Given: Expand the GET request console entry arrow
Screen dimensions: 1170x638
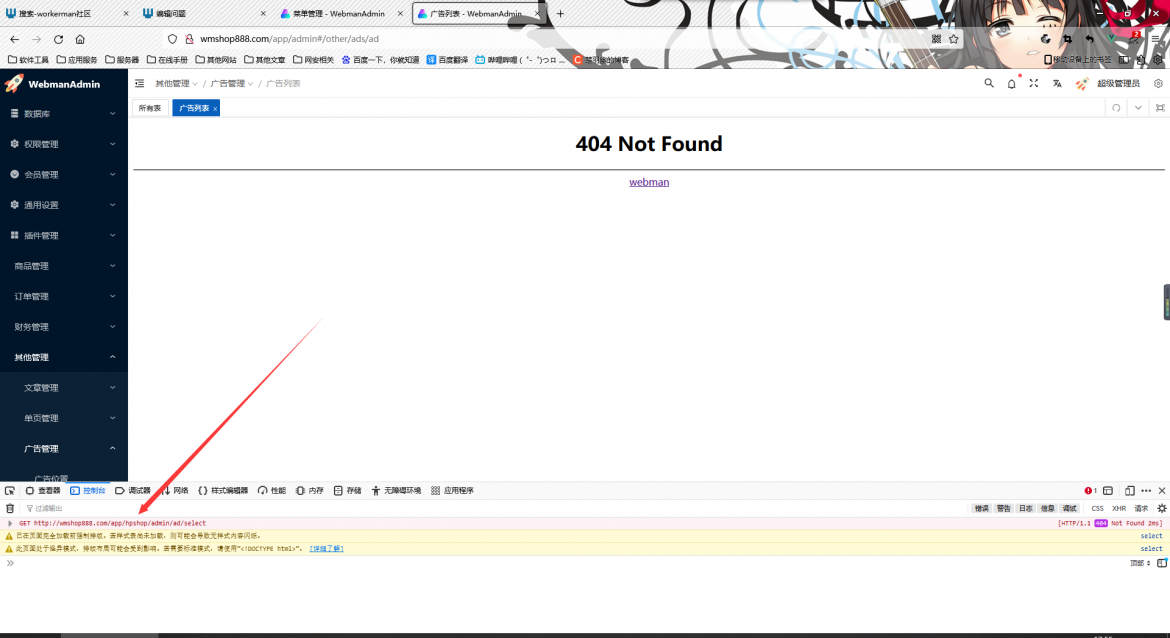Looking at the screenshot, I should 10,523.
